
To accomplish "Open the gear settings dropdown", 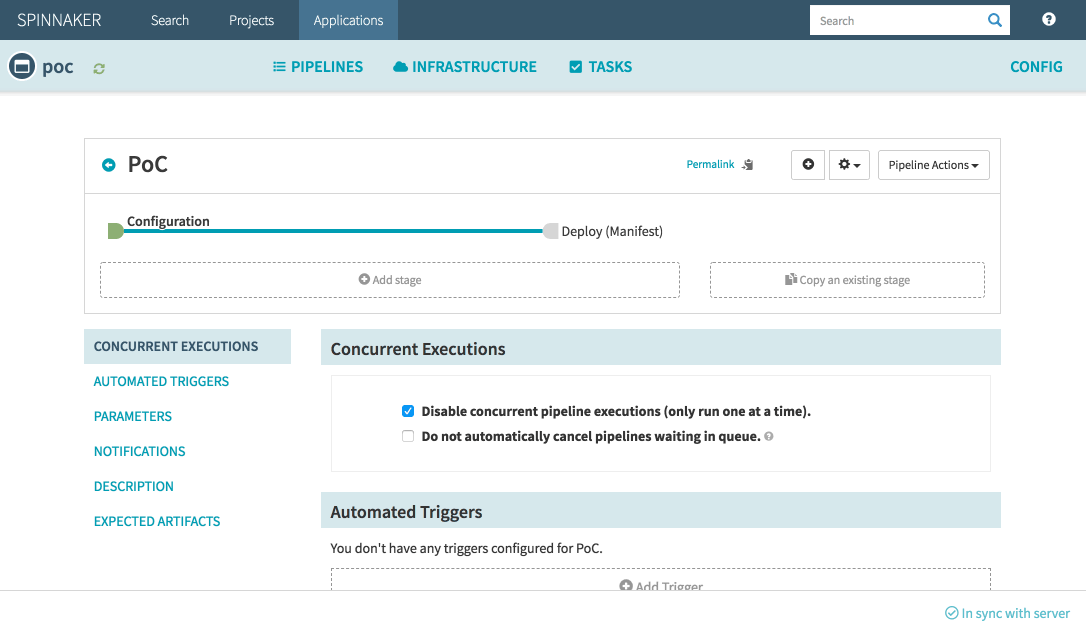I will tap(849, 165).
